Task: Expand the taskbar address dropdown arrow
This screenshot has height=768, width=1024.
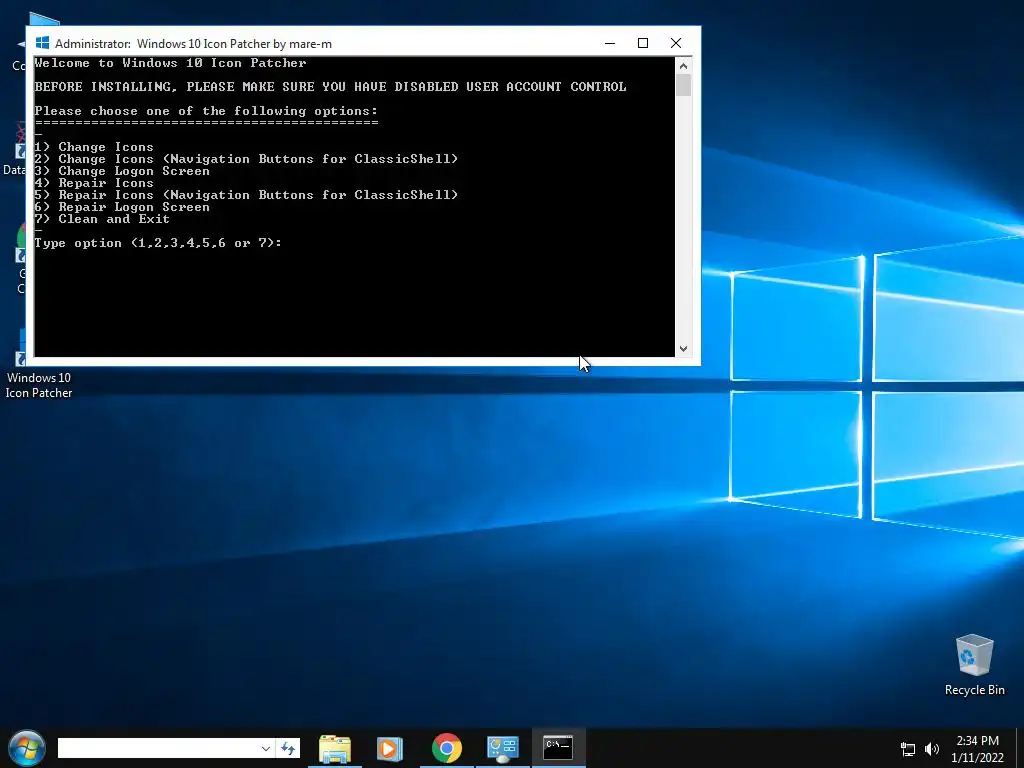Action: (x=265, y=748)
